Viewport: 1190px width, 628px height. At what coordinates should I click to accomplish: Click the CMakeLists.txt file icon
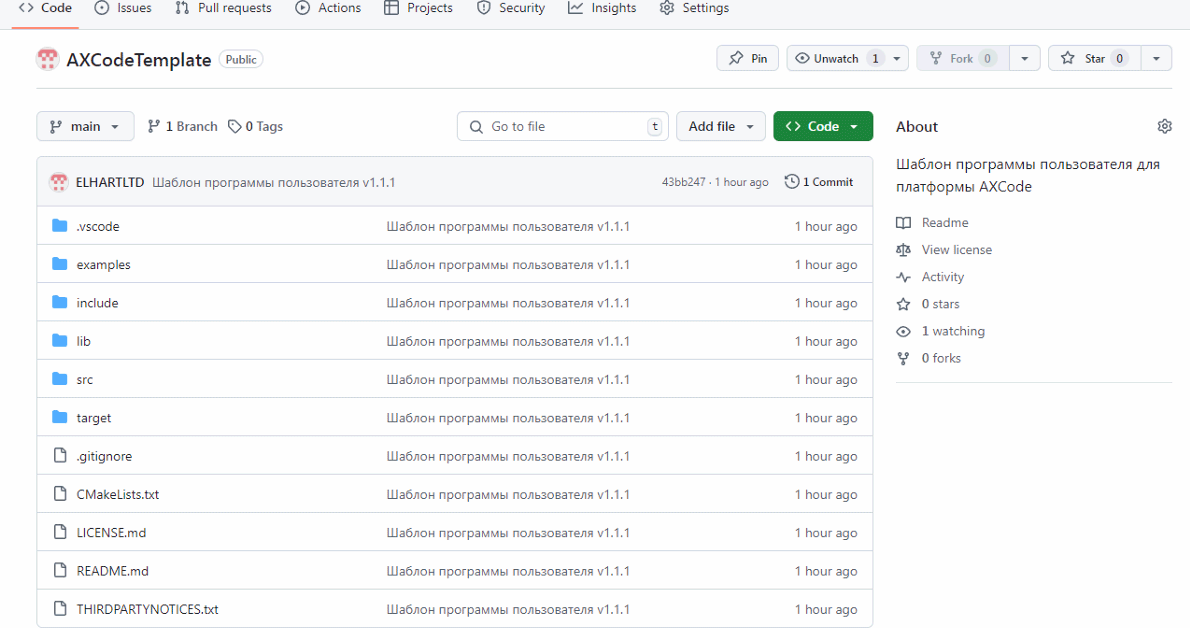click(x=60, y=494)
